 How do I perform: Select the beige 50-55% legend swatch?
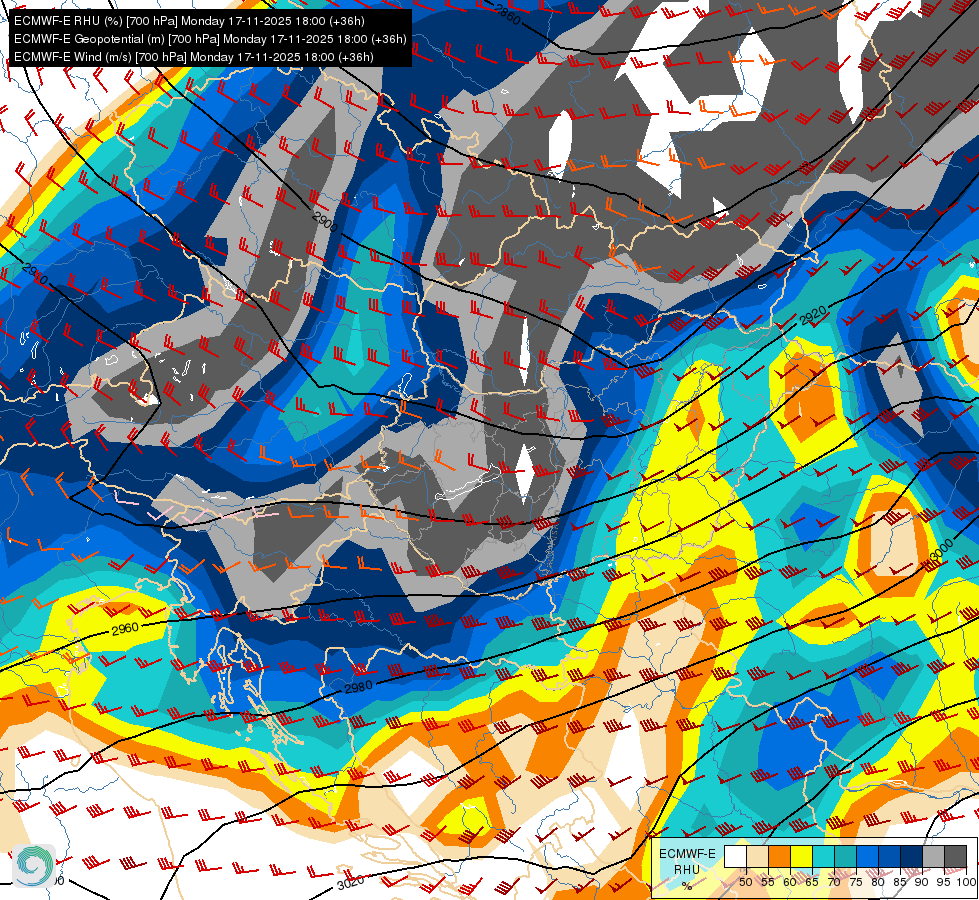click(x=757, y=856)
